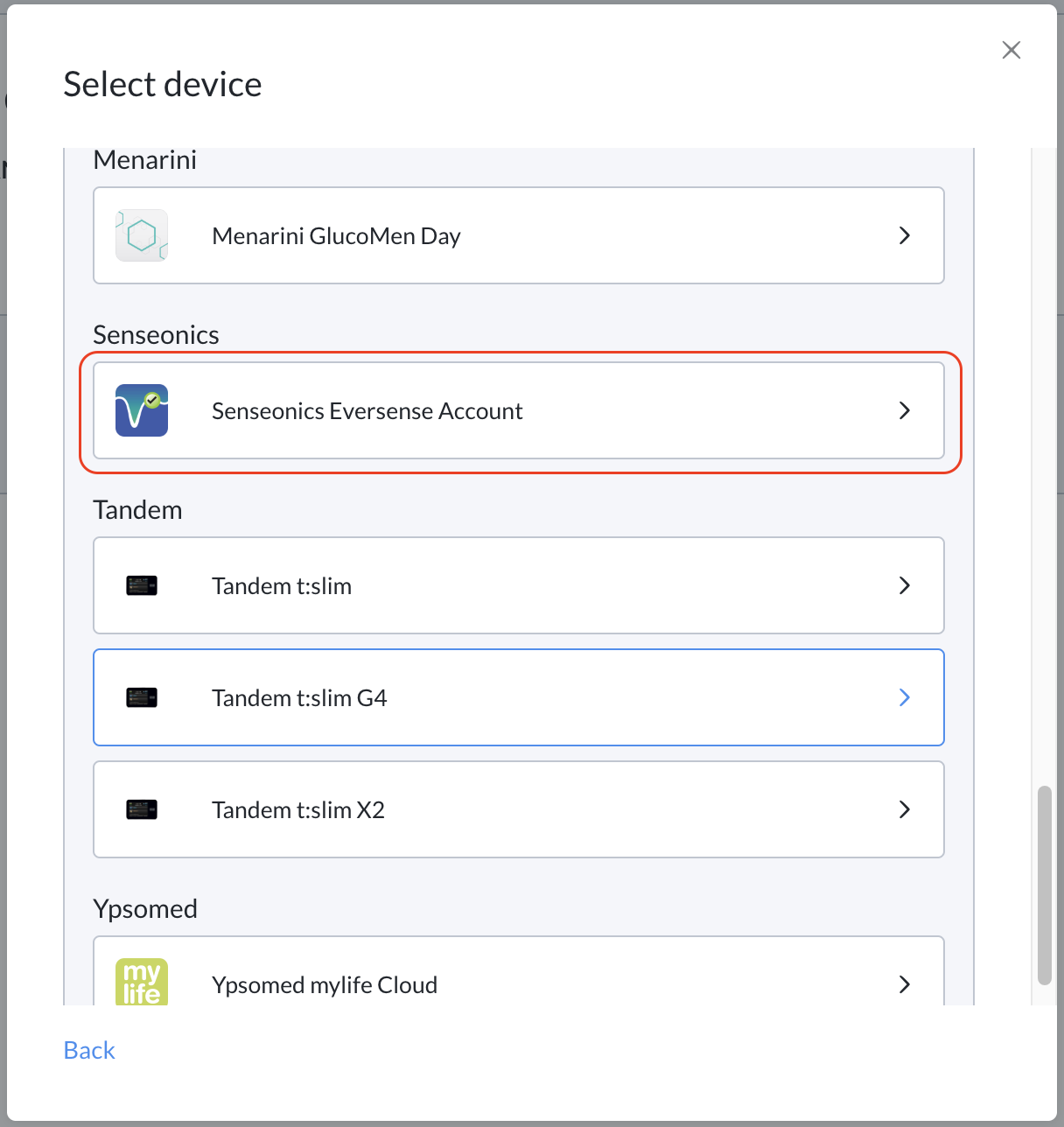Click the Tandem section heading
This screenshot has height=1127, width=1064.
137,509
